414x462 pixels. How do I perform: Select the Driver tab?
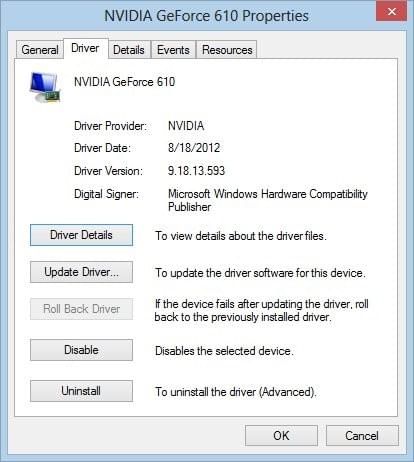click(85, 48)
